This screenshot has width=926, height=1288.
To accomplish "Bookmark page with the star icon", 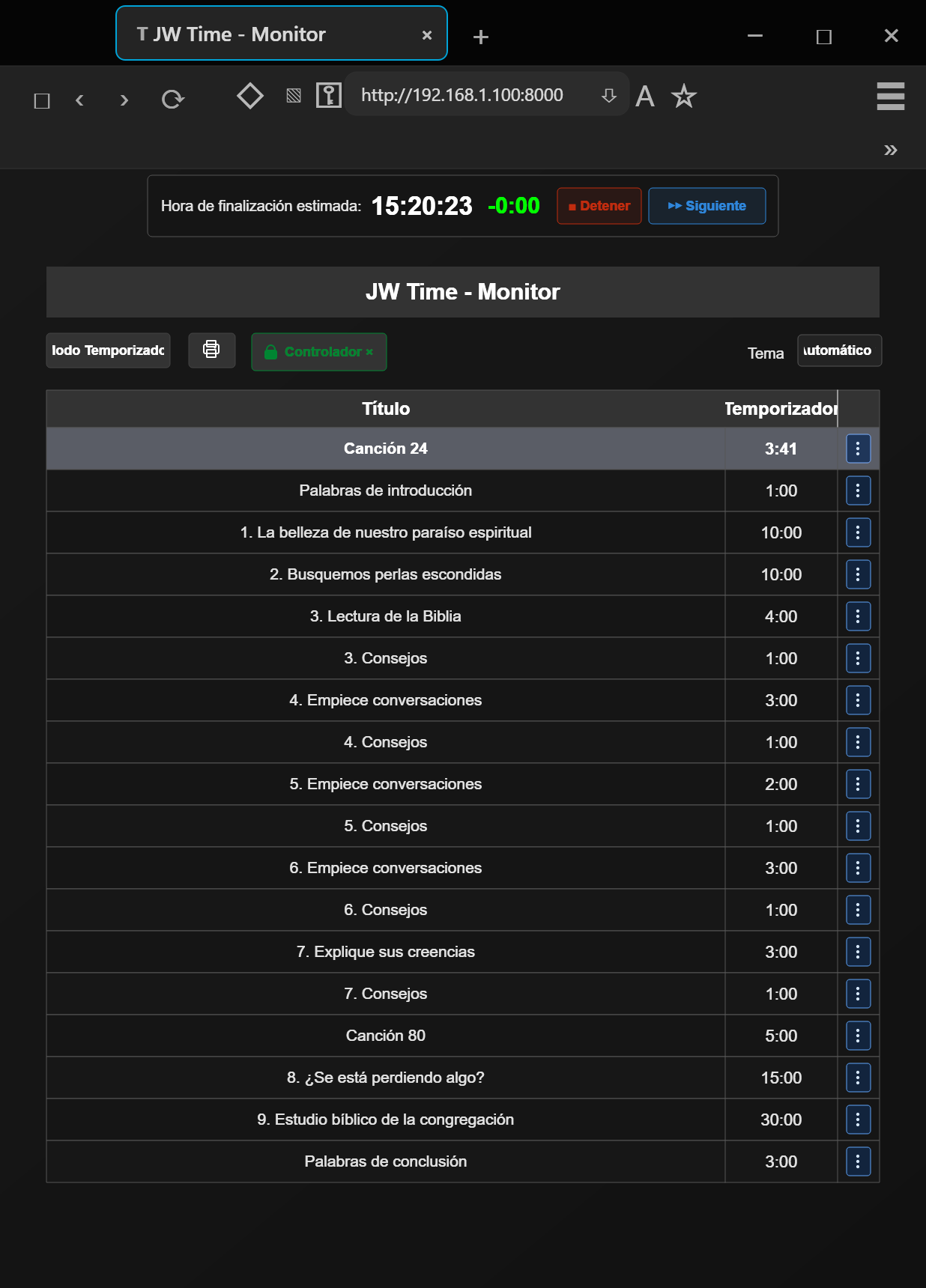I will [x=683, y=96].
